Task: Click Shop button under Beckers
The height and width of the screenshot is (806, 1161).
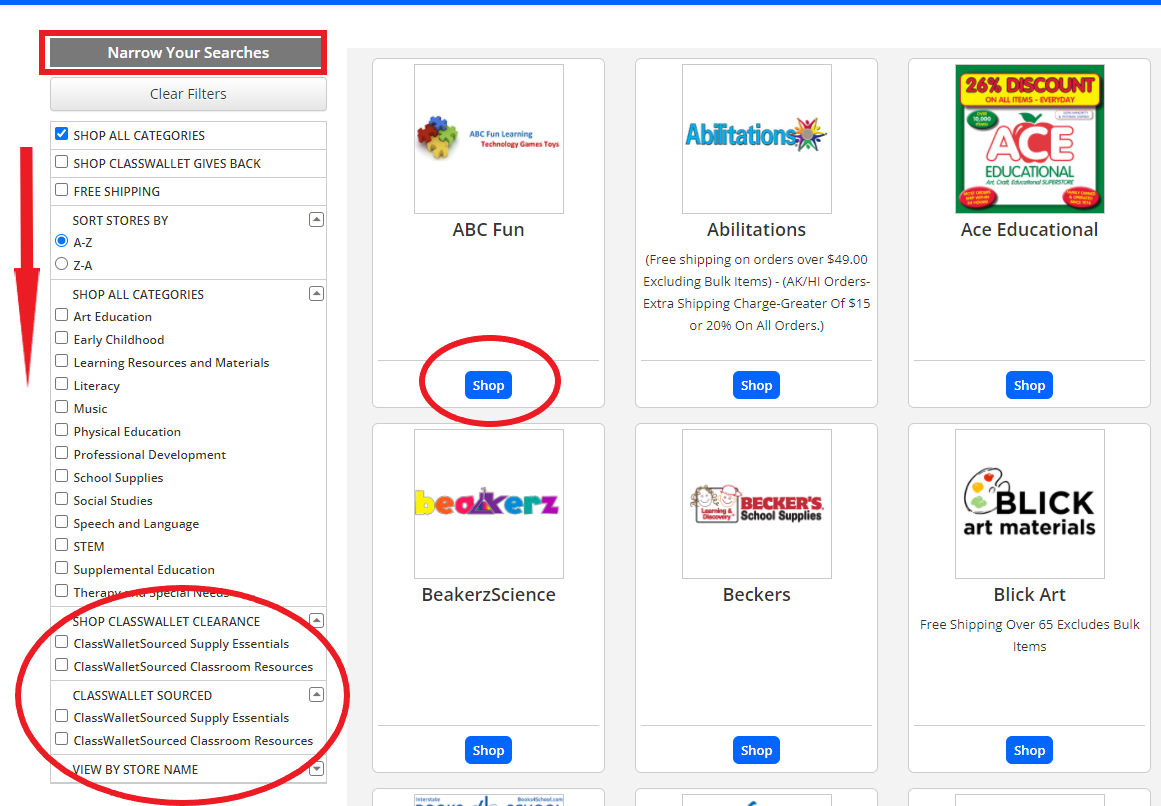Action: (x=757, y=750)
